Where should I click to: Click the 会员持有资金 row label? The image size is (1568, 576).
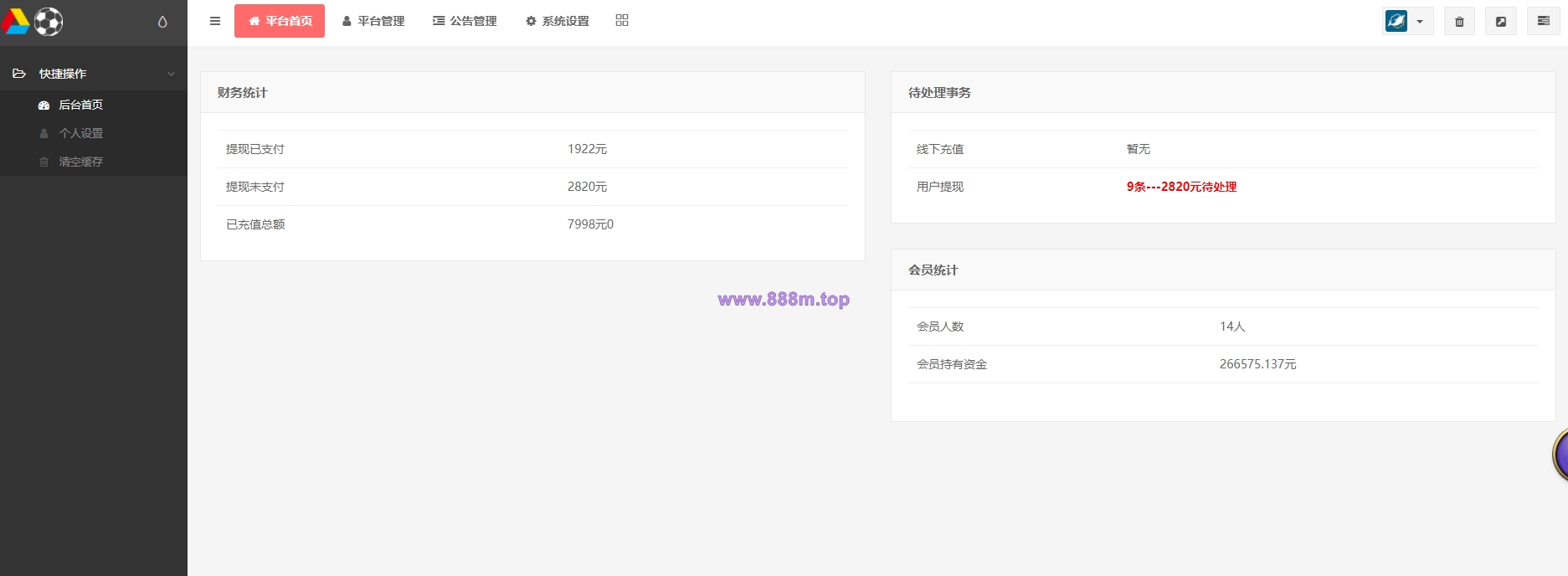(952, 364)
